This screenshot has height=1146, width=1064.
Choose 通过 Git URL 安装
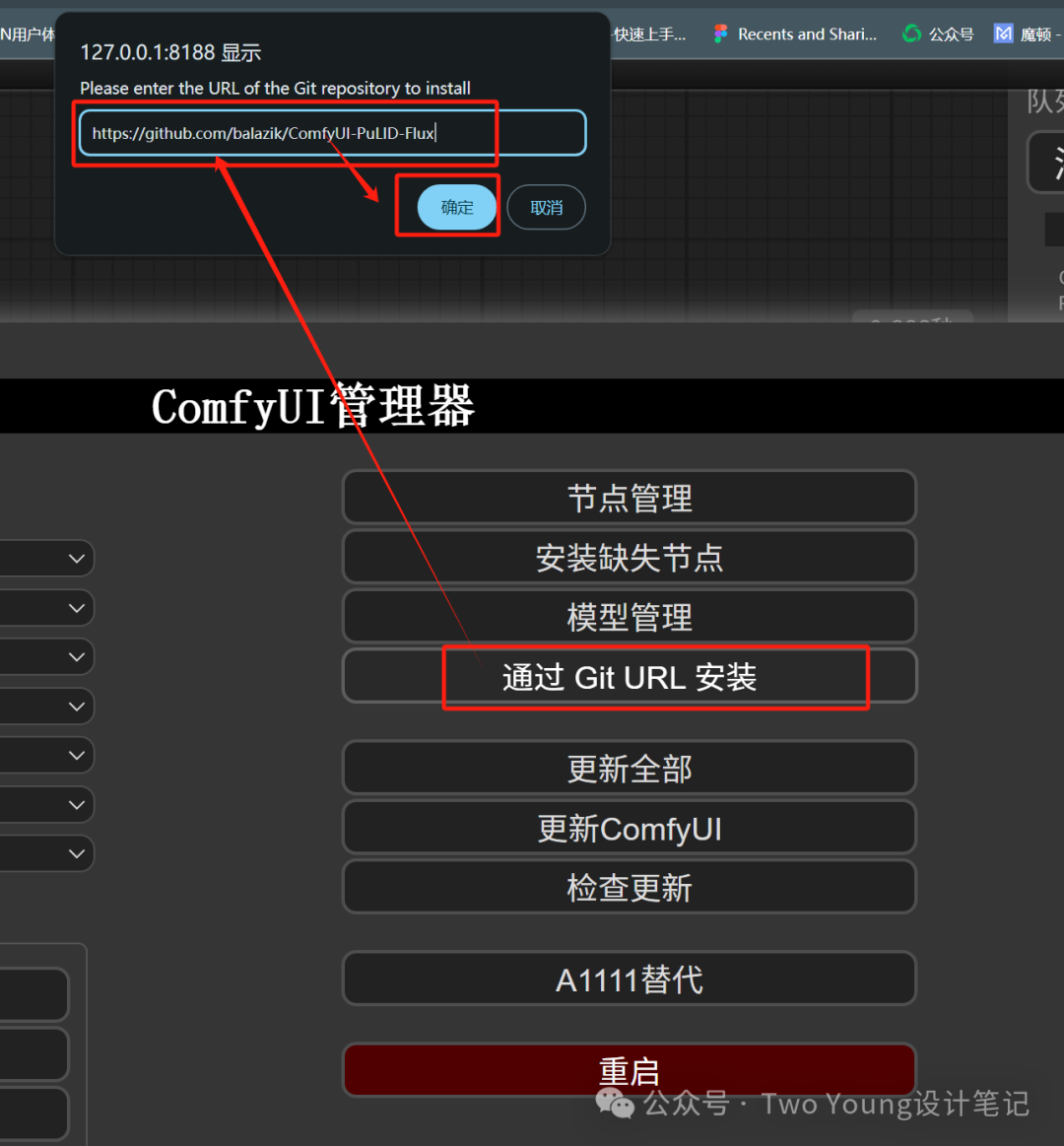pos(630,677)
